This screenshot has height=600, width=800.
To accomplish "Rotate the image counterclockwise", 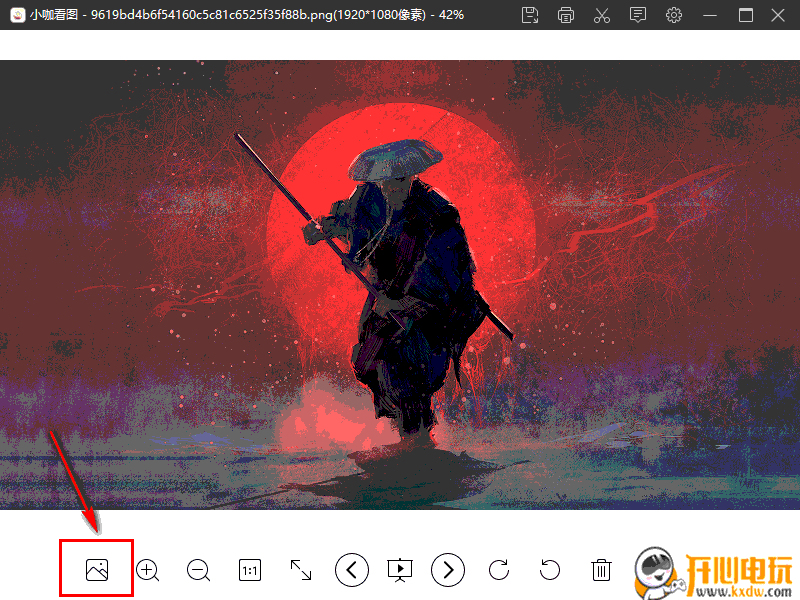I will click(550, 570).
